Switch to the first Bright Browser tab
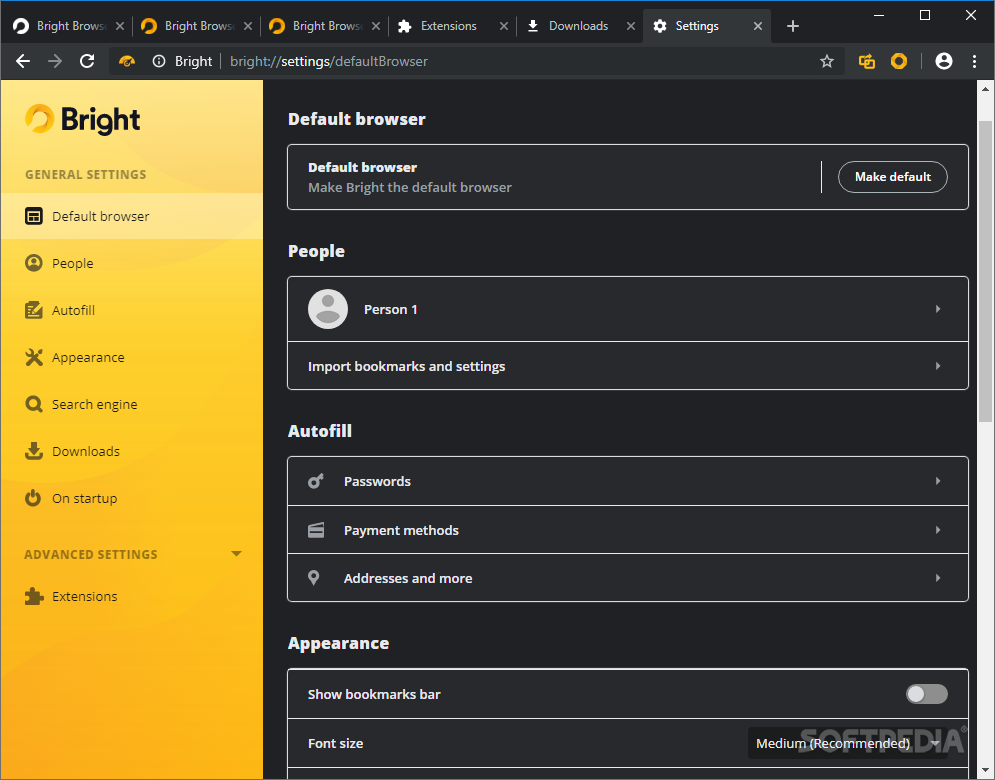Screen dimensions: 995x780 tap(69, 26)
